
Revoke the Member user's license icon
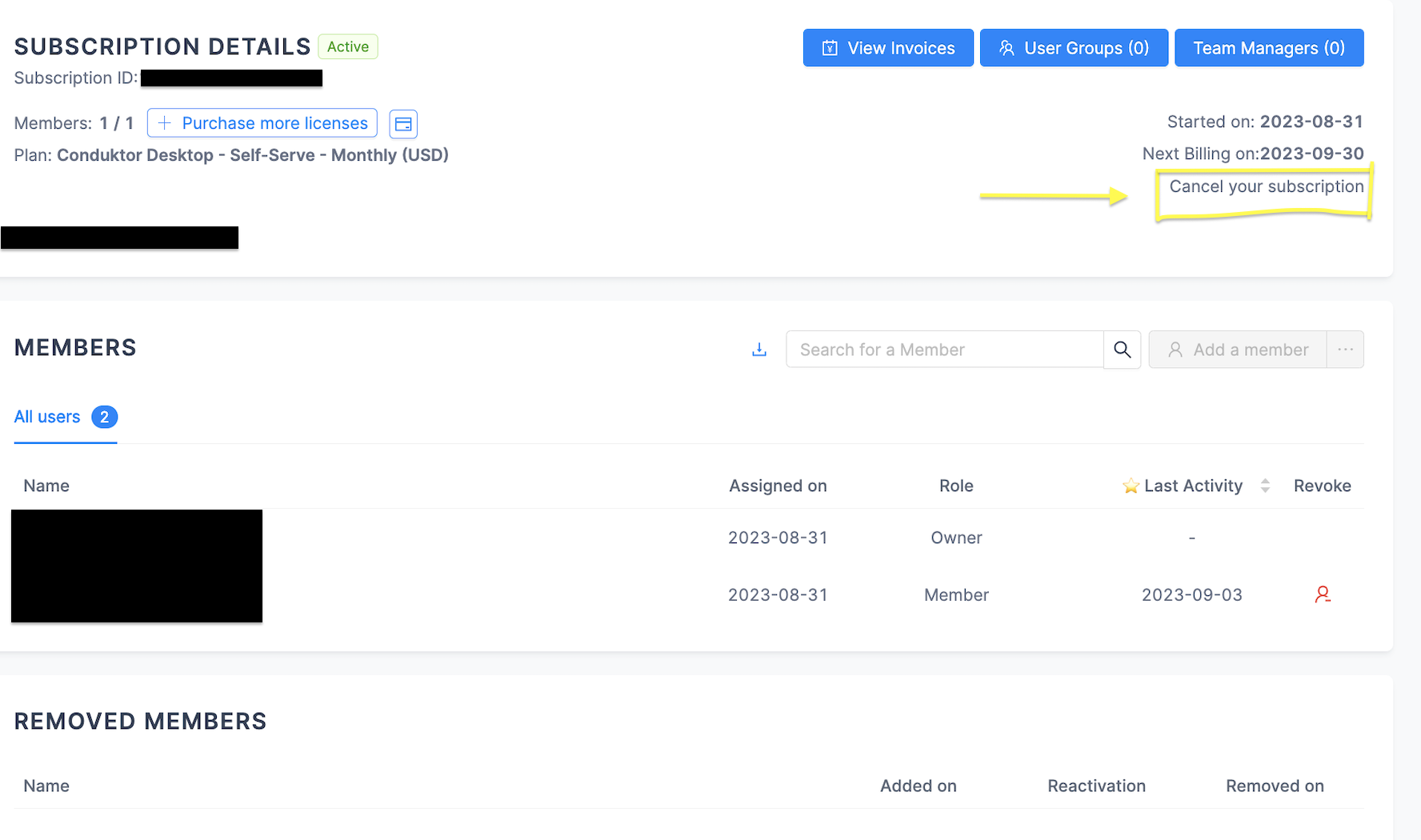pyautogui.click(x=1323, y=594)
